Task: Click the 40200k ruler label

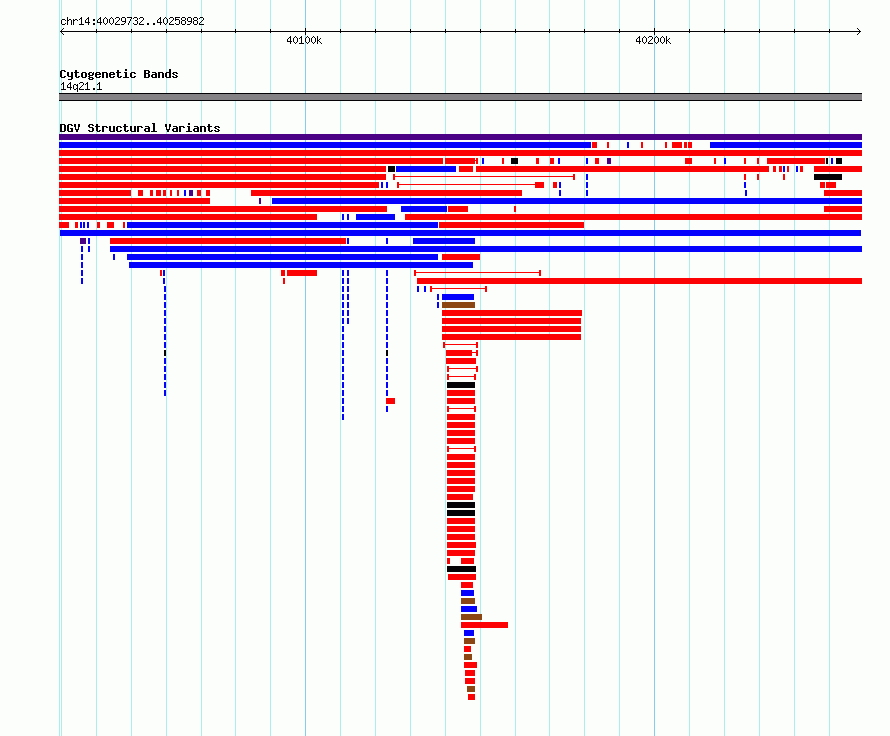Action: 653,40
